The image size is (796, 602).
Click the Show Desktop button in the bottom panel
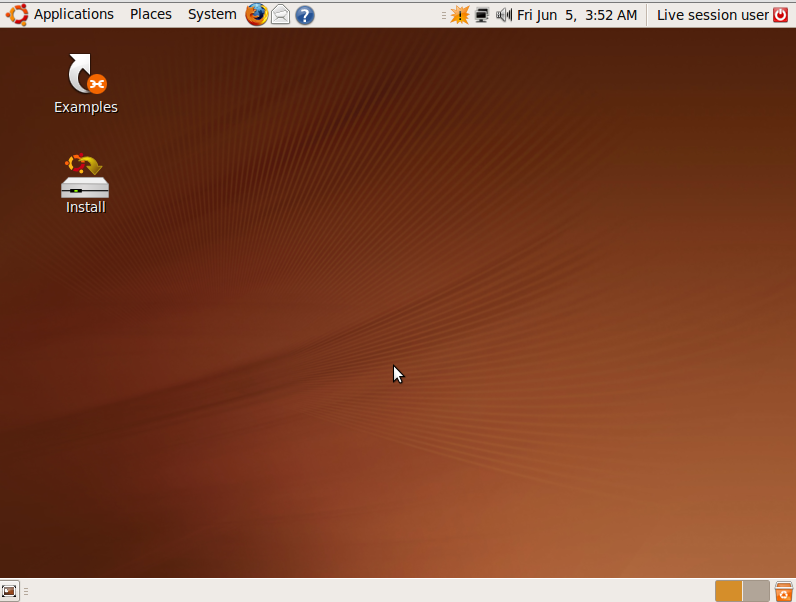(x=9, y=591)
